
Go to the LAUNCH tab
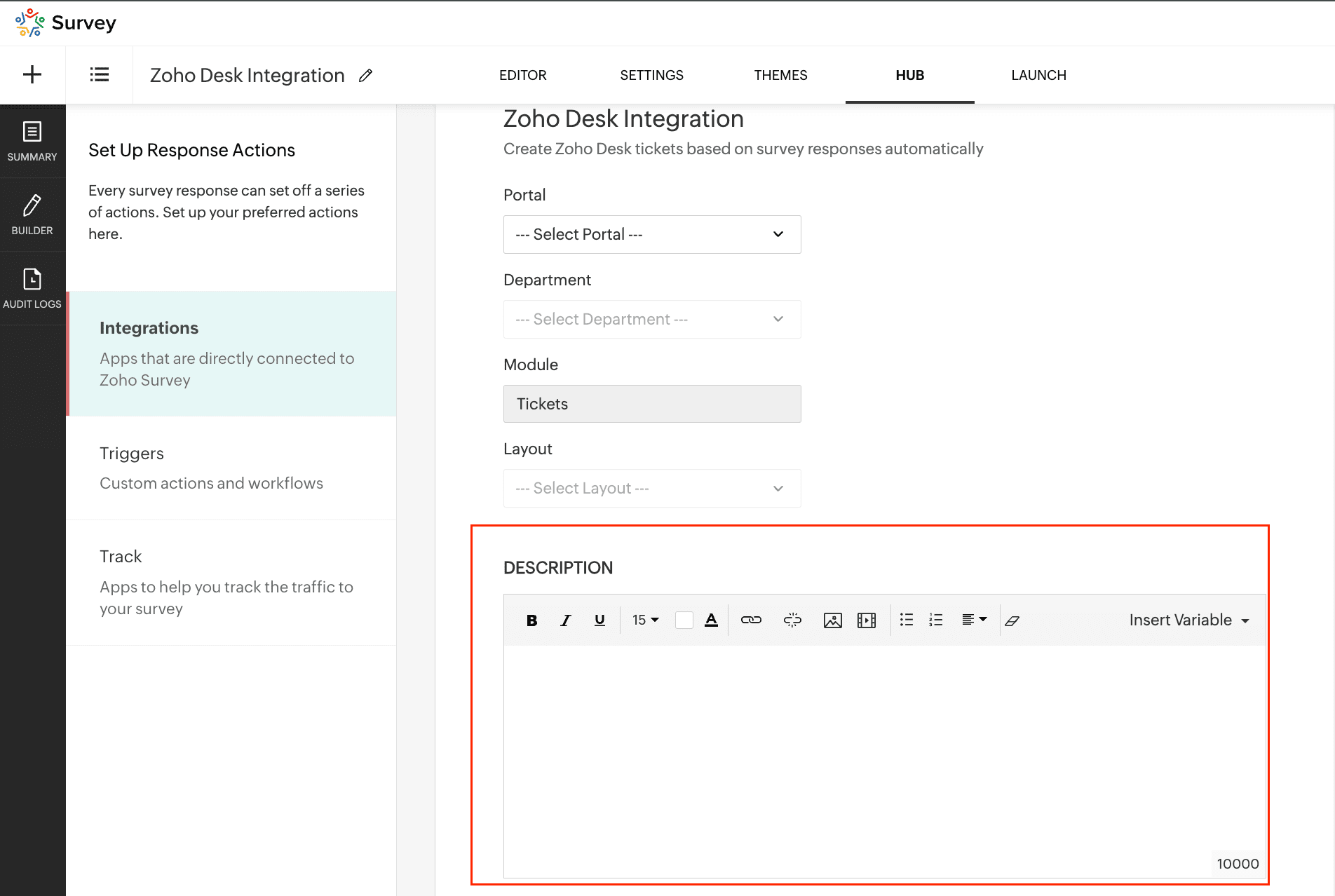coord(1038,75)
